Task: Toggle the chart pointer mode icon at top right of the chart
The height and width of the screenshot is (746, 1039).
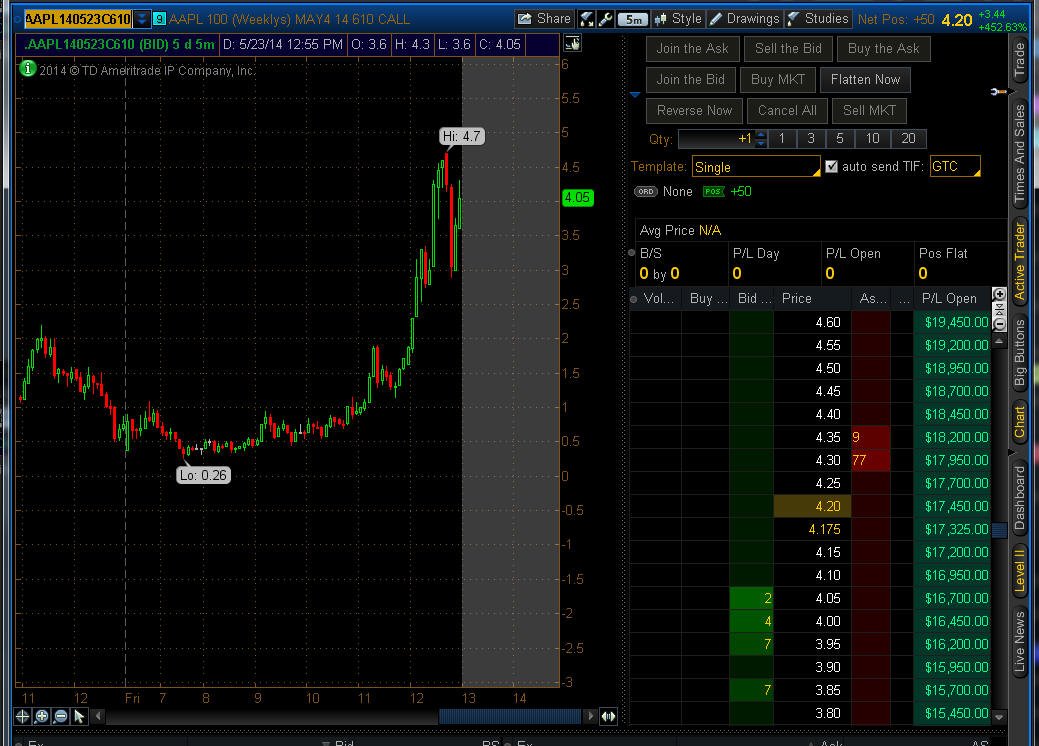Action: tap(572, 44)
